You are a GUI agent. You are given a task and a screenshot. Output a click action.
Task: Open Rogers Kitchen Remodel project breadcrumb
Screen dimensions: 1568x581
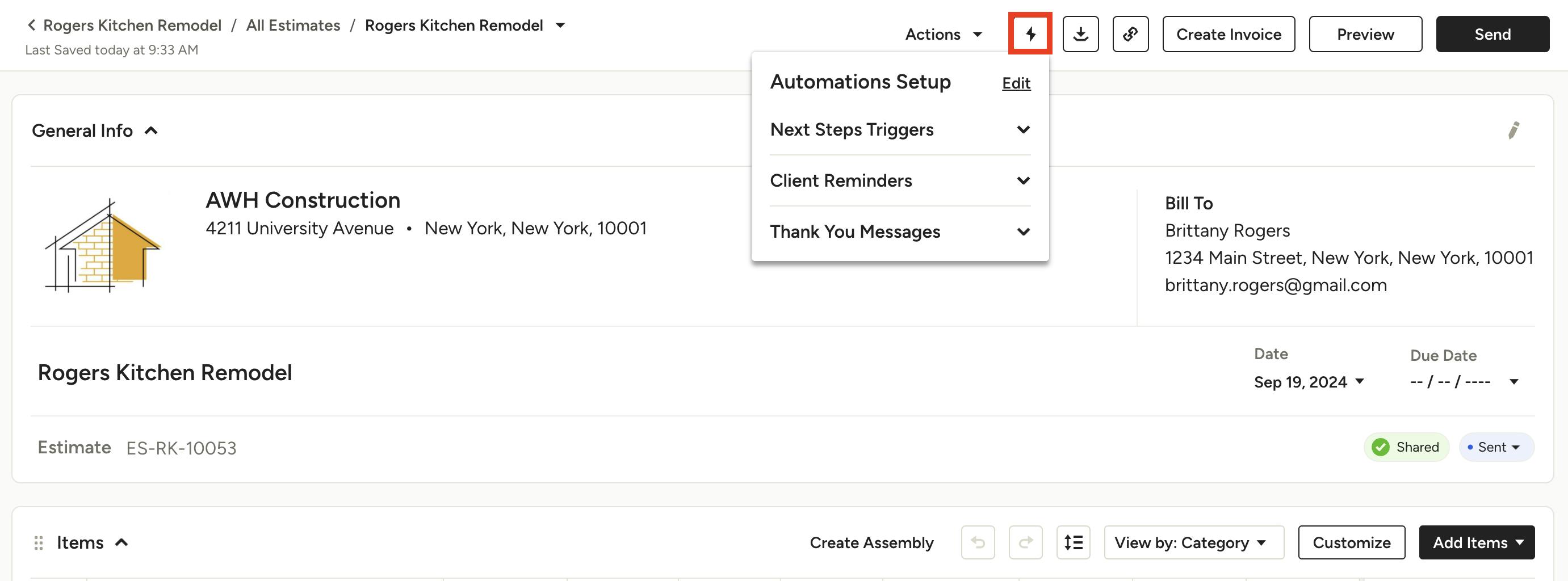(x=132, y=26)
